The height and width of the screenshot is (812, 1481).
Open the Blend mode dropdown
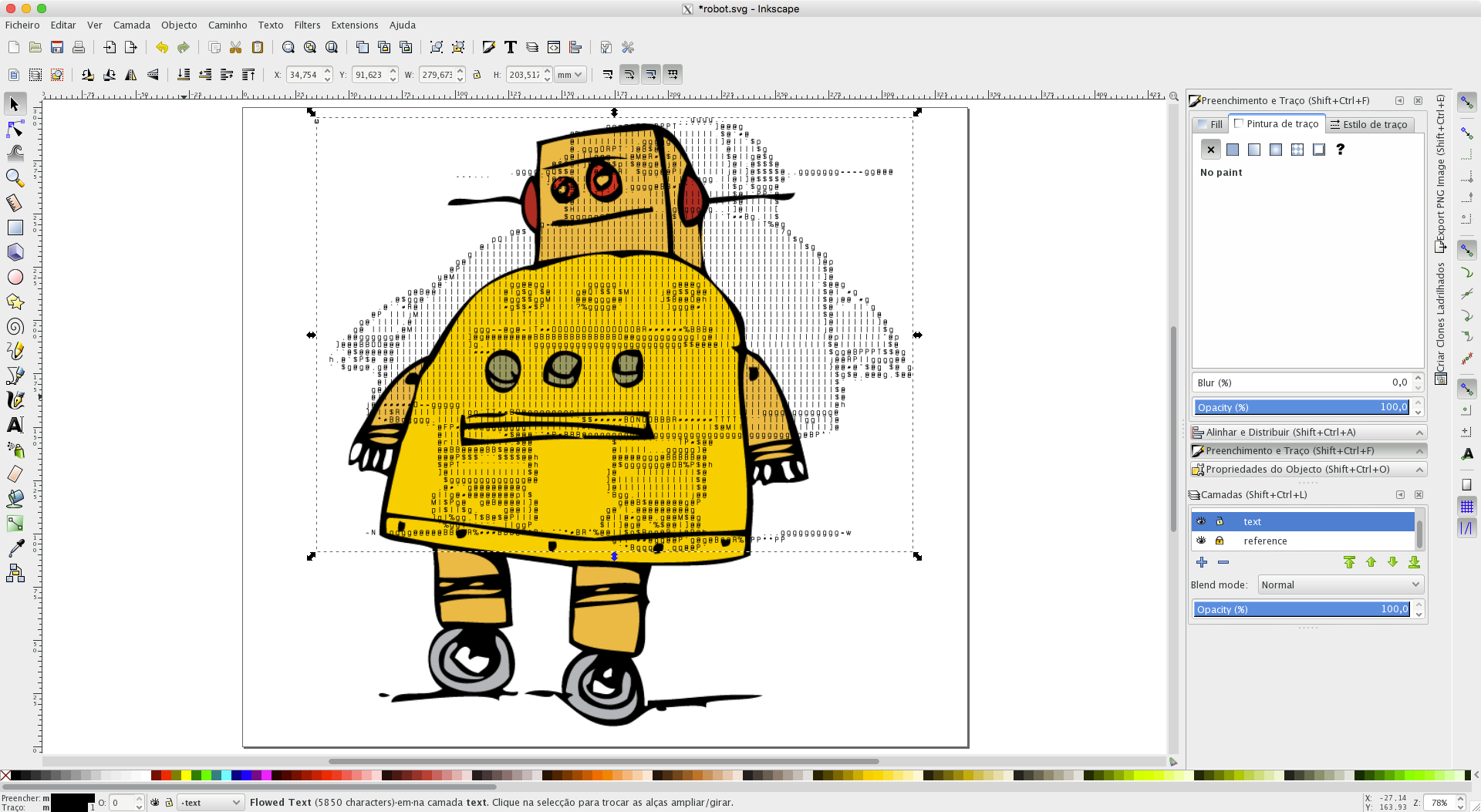1339,585
